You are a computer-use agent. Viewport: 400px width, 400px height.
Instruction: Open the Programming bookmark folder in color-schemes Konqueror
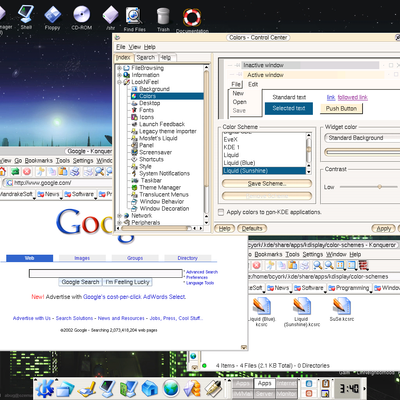349,288
